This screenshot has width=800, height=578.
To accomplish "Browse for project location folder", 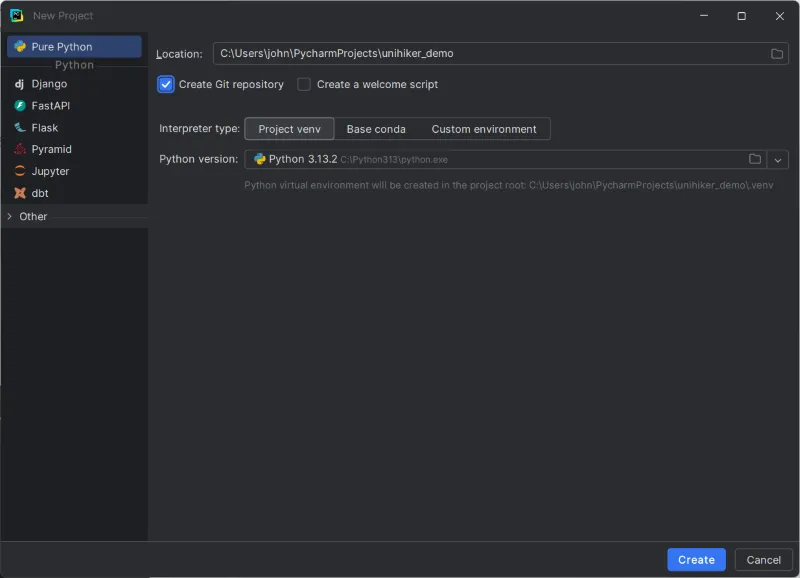I will [777, 54].
